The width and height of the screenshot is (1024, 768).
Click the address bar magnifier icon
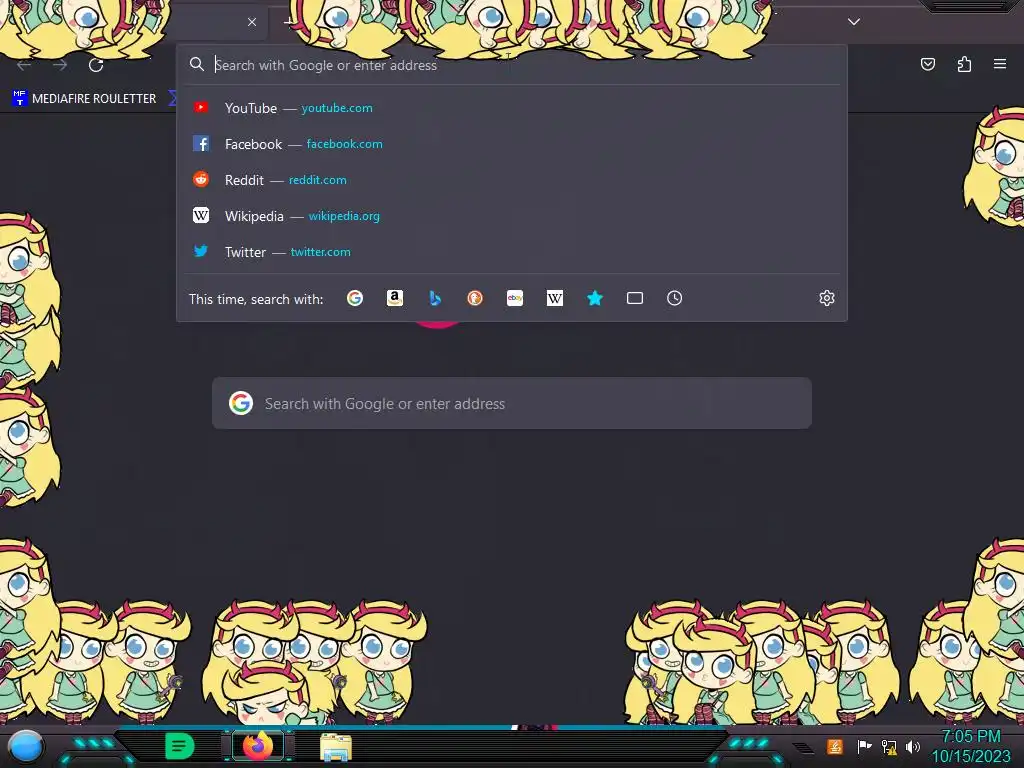pyautogui.click(x=197, y=64)
